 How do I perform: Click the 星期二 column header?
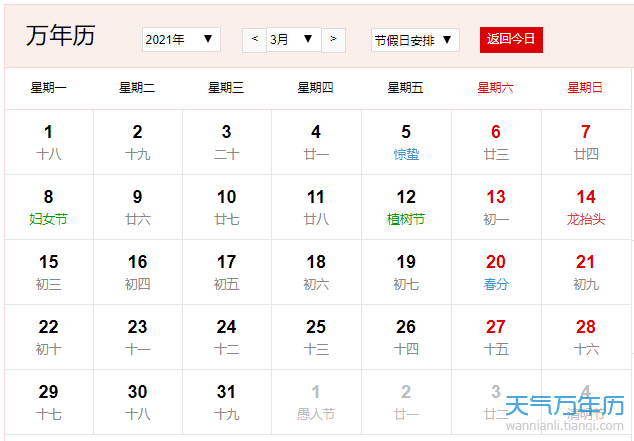pos(137,88)
